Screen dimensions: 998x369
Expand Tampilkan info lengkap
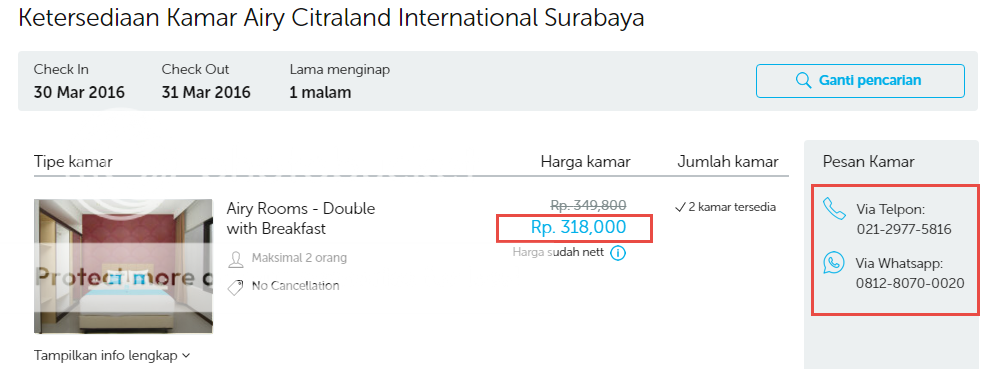[x=112, y=356]
